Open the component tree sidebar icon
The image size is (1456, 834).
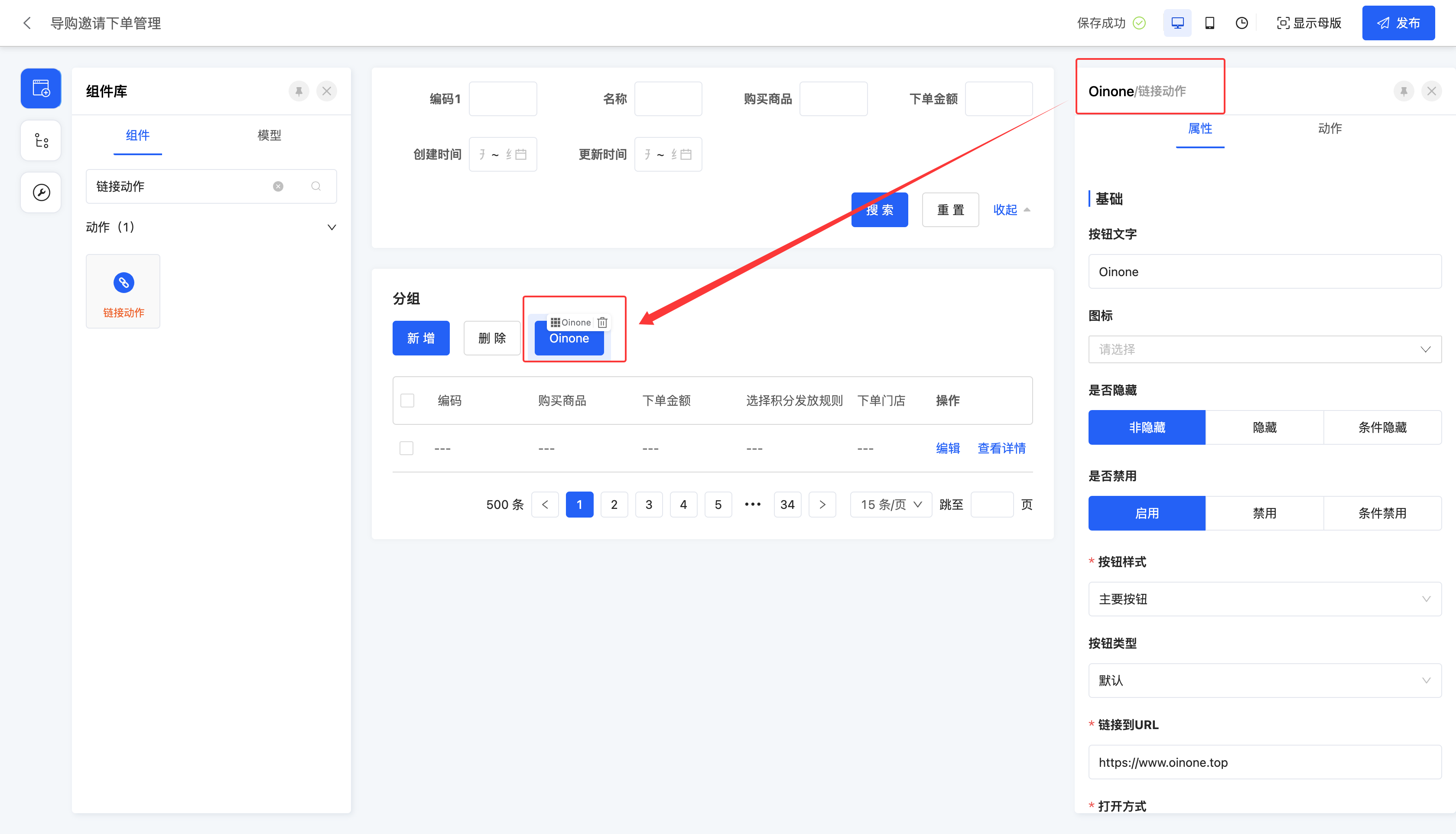point(41,140)
